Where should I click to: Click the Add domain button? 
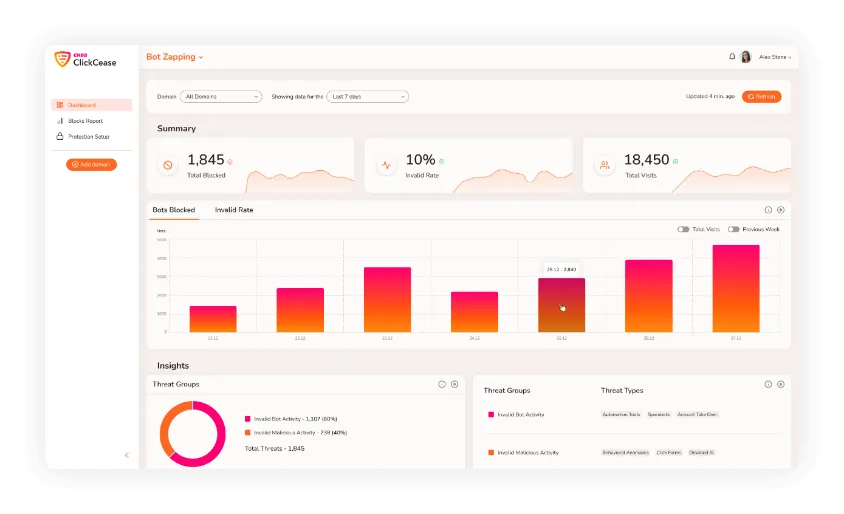click(92, 164)
